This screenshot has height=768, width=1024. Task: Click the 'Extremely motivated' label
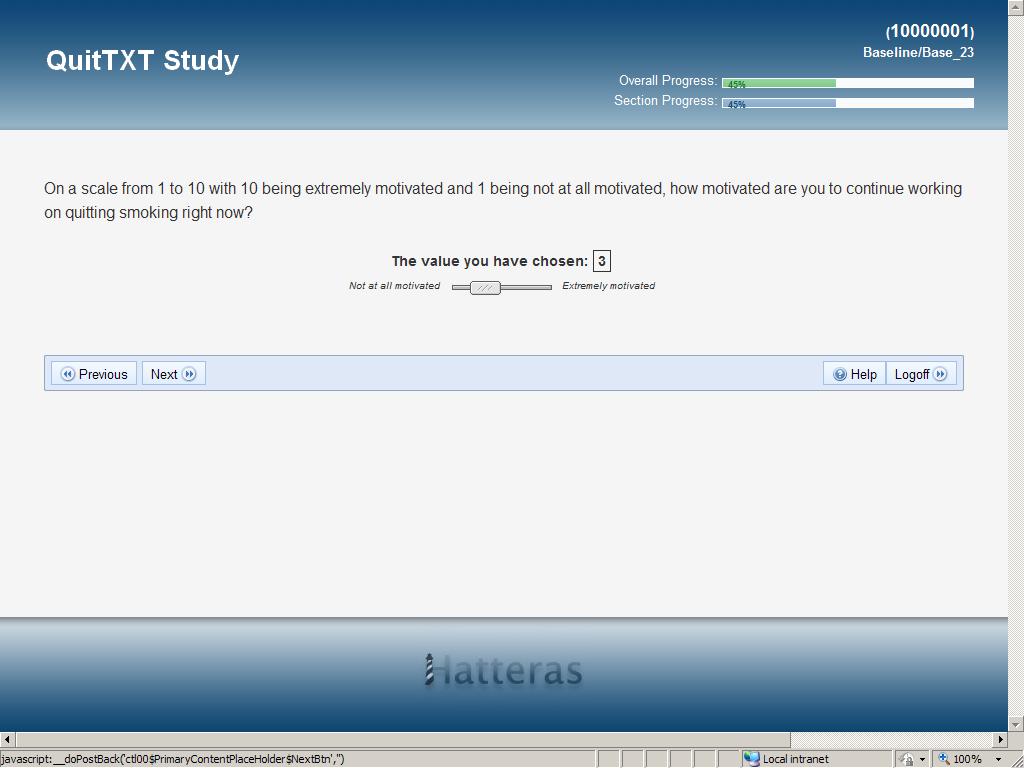pos(608,285)
